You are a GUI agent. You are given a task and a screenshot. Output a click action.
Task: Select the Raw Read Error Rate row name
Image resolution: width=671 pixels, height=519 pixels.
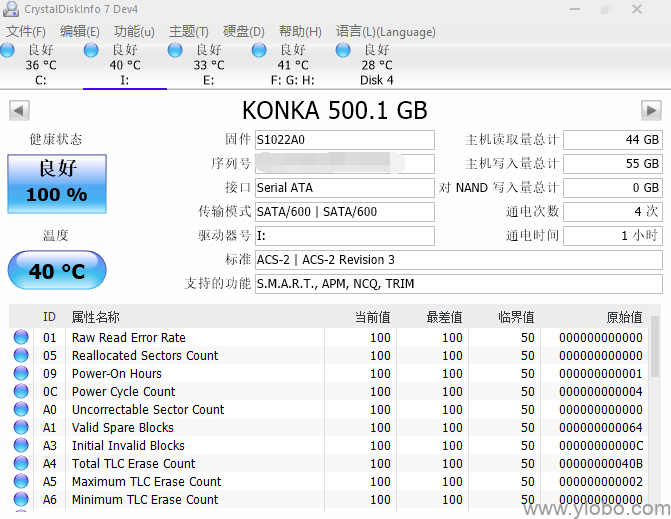click(x=128, y=338)
